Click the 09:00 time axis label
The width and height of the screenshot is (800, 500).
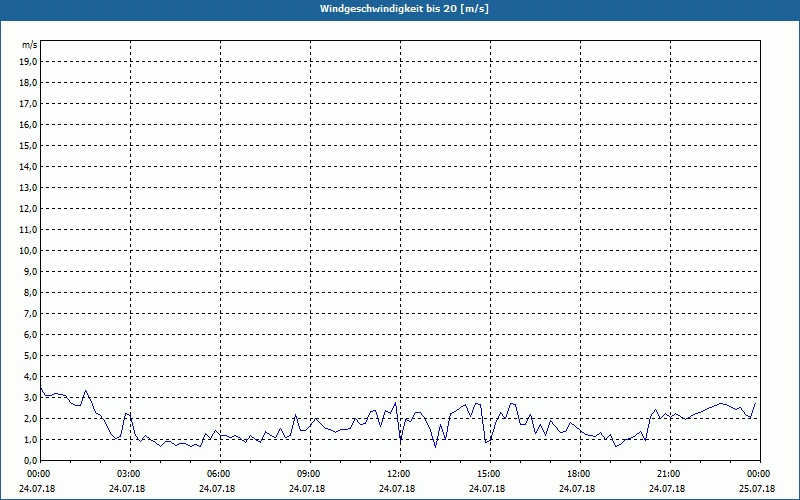308,474
